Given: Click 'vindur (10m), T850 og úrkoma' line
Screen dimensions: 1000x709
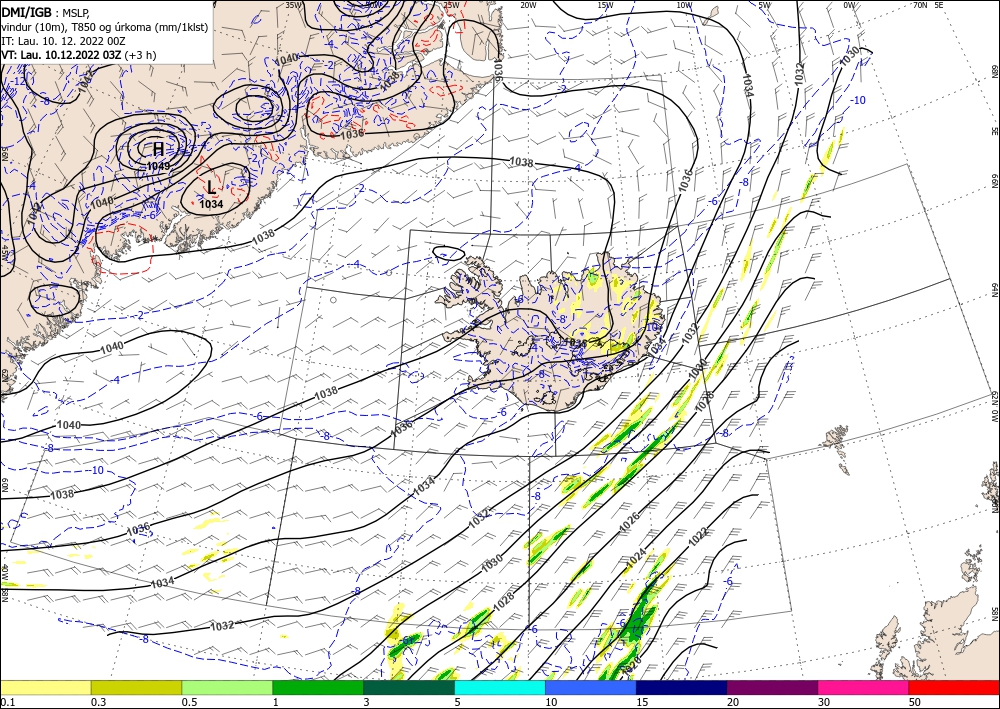Looking at the screenshot, I should pos(105,27).
